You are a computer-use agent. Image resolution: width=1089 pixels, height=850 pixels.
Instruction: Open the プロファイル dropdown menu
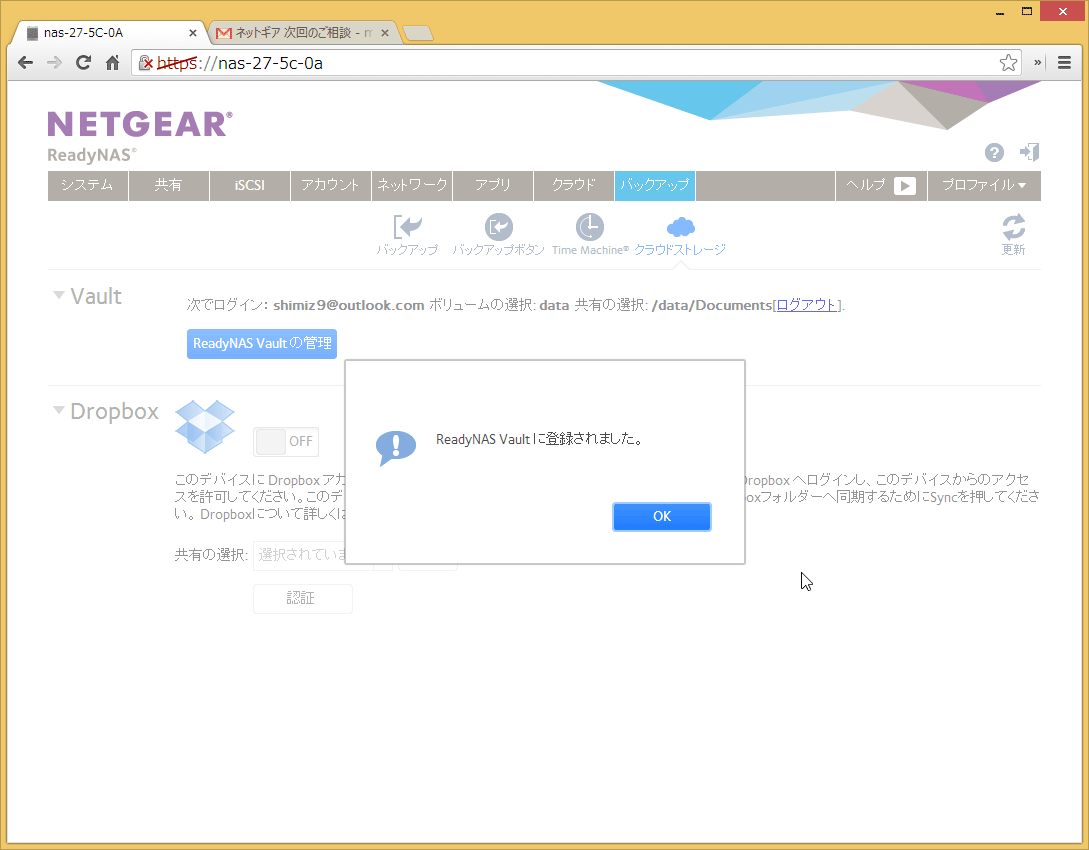pyautogui.click(x=984, y=185)
